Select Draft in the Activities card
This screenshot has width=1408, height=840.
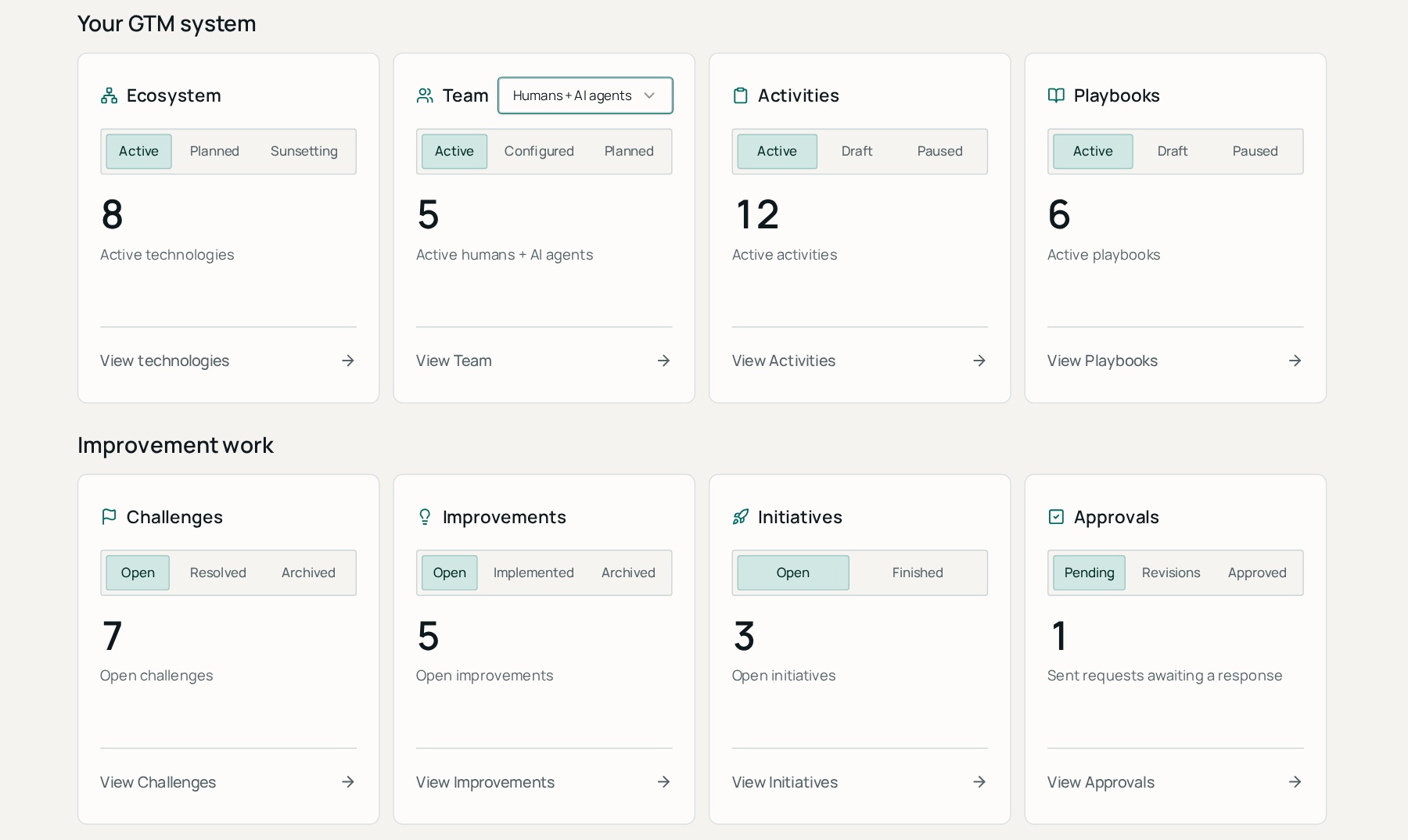pyautogui.click(x=857, y=152)
